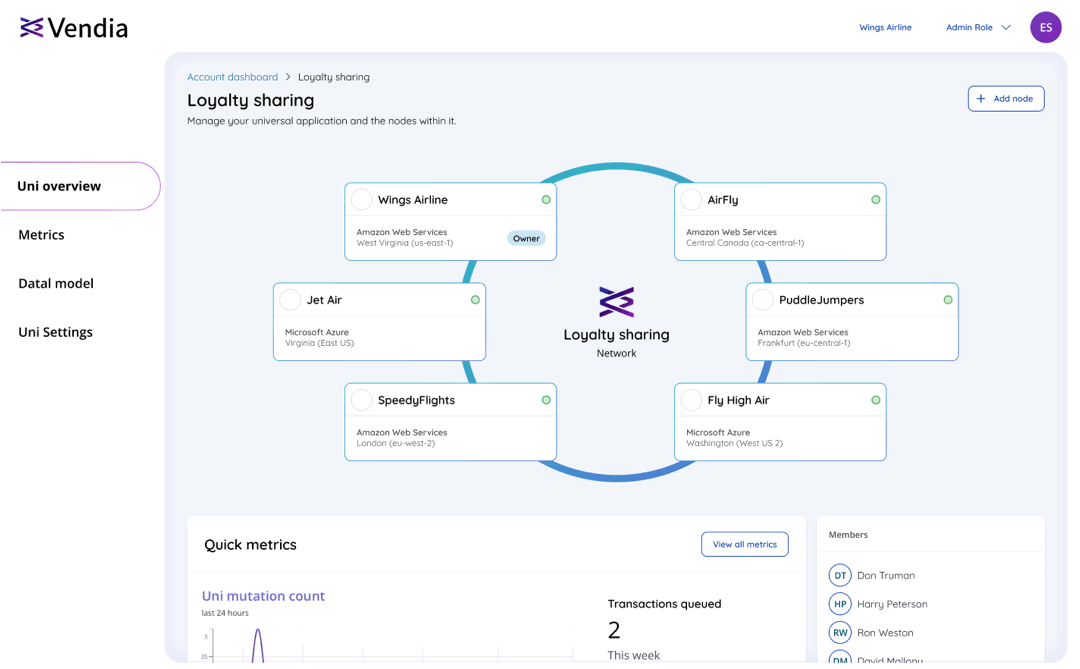Click the Ron Weston member name

pyautogui.click(x=885, y=632)
